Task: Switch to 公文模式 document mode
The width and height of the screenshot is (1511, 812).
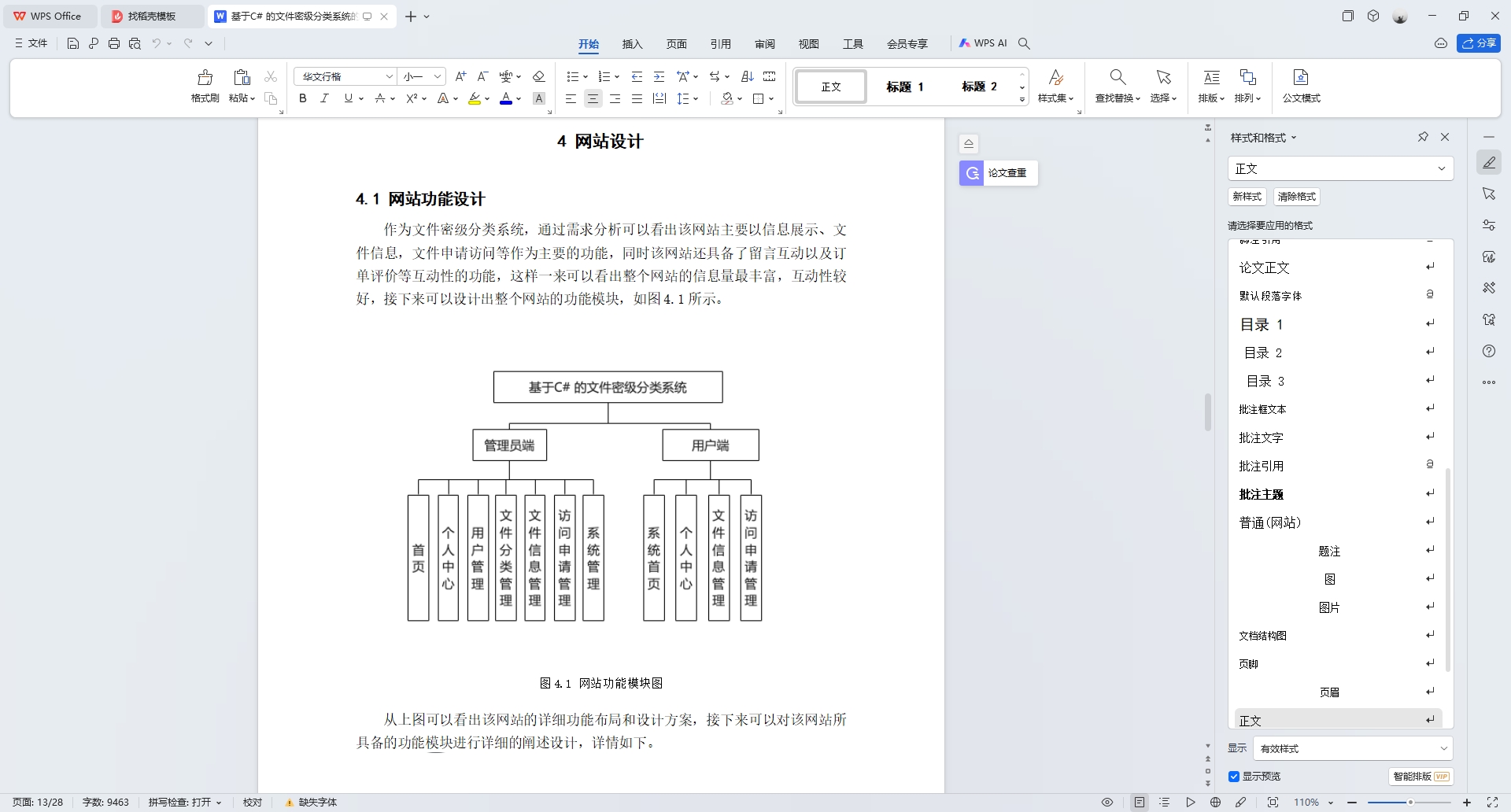Action: [x=1301, y=86]
